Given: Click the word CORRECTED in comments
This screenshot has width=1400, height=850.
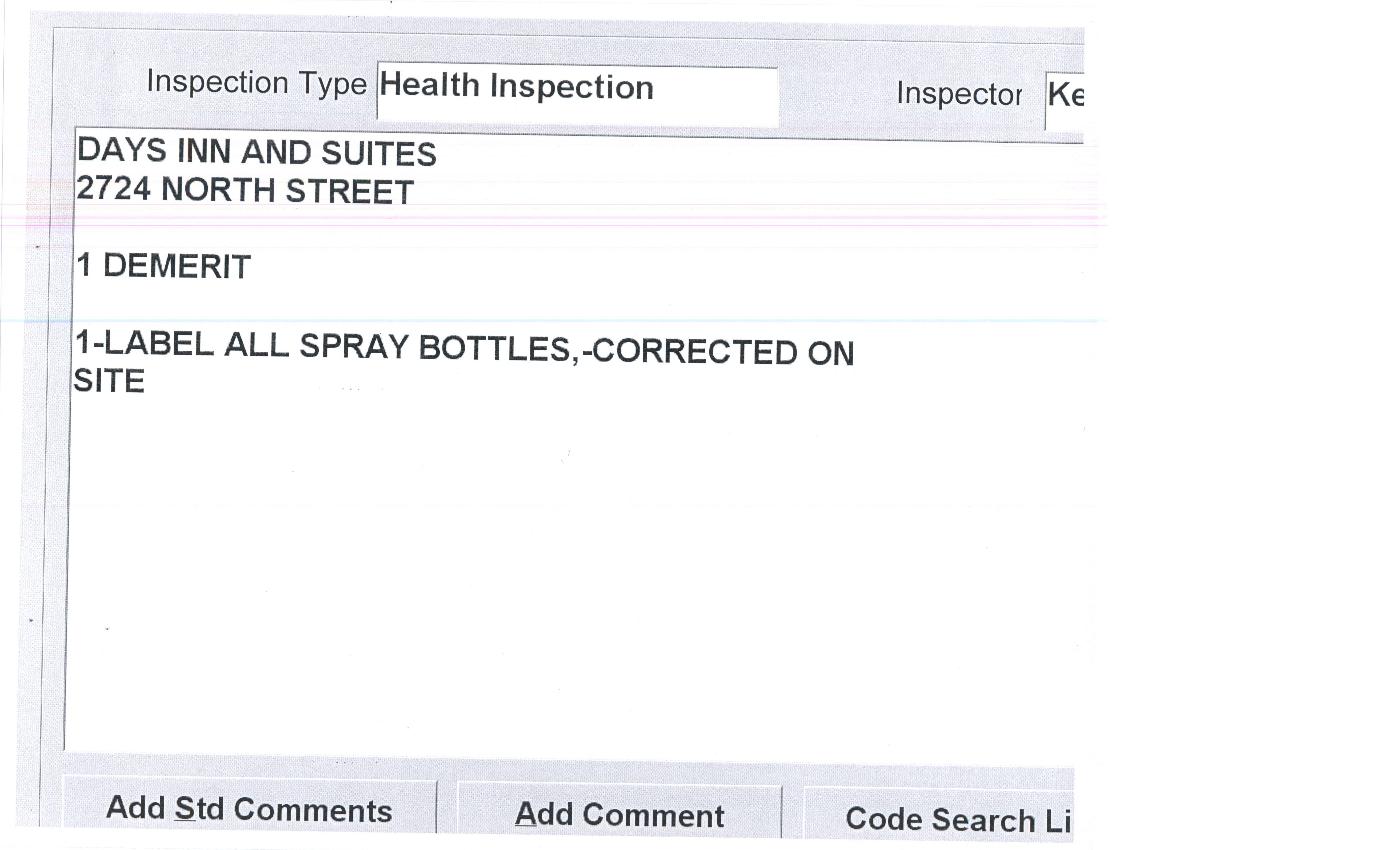Looking at the screenshot, I should [694, 351].
